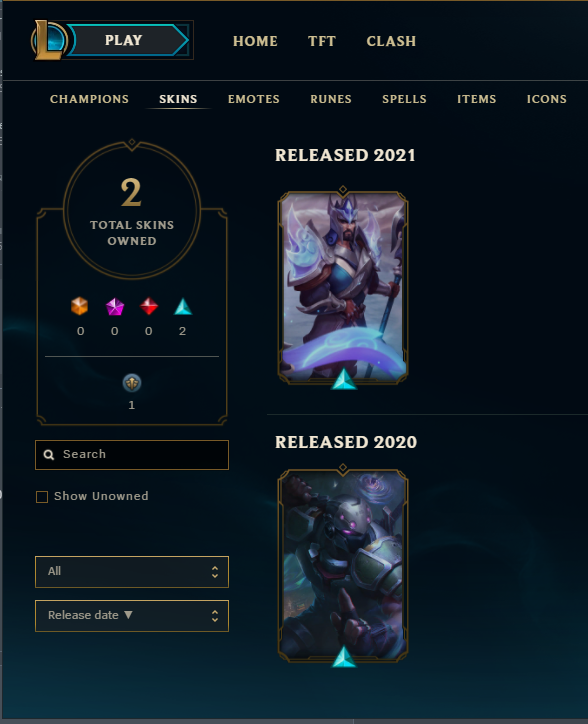588x724 pixels.
Task: Select the 2021 released skin card
Action: point(343,287)
